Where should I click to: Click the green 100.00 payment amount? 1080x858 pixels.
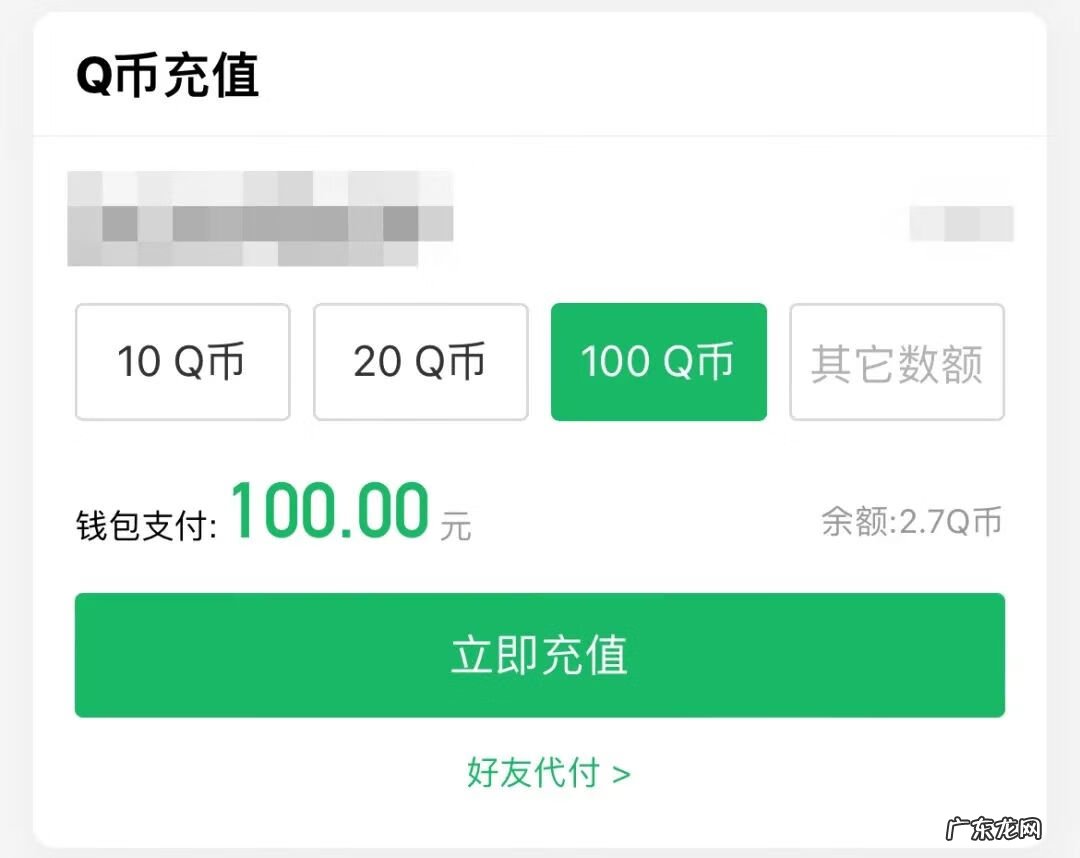[330, 512]
